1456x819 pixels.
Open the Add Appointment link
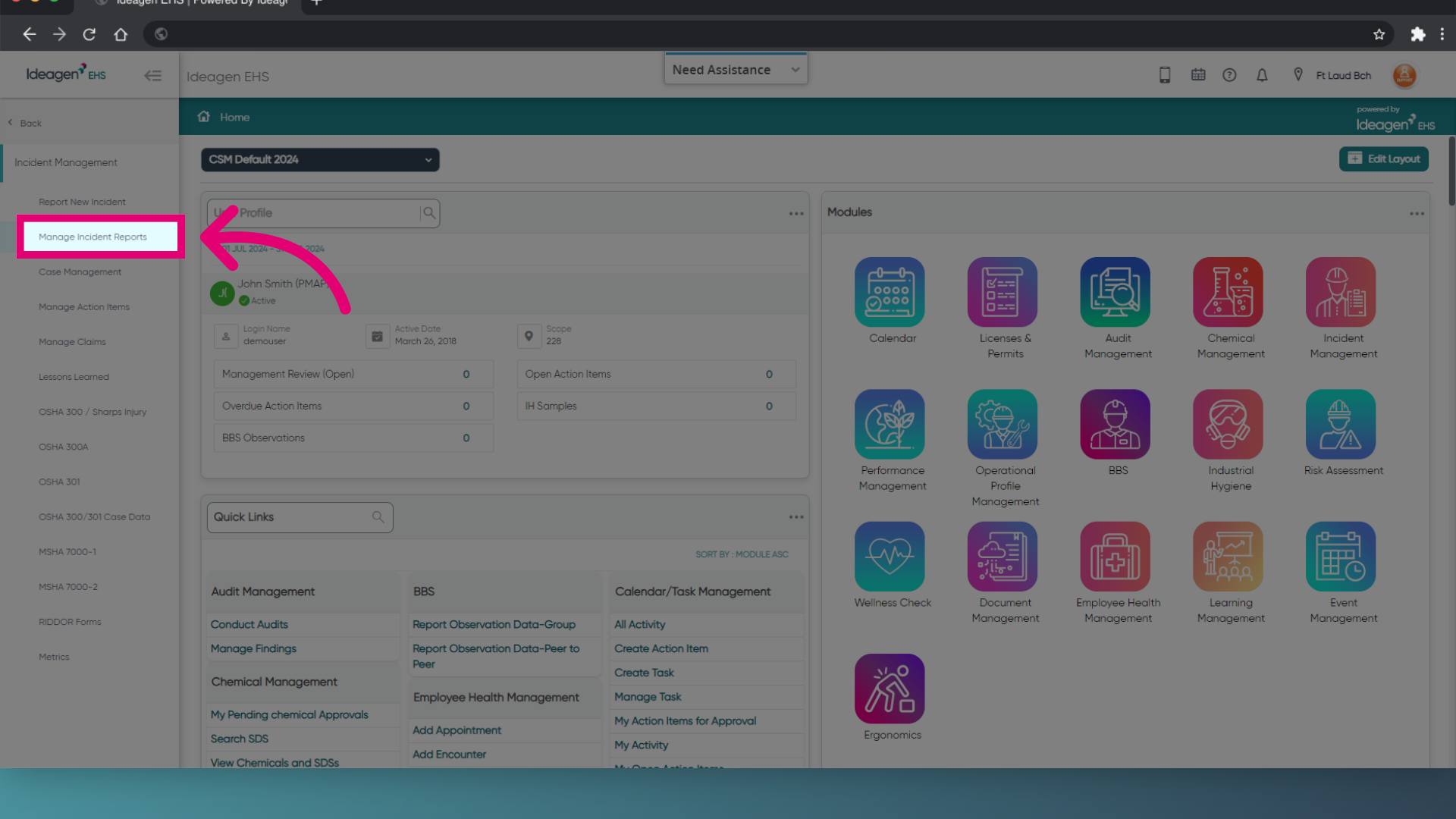[457, 730]
